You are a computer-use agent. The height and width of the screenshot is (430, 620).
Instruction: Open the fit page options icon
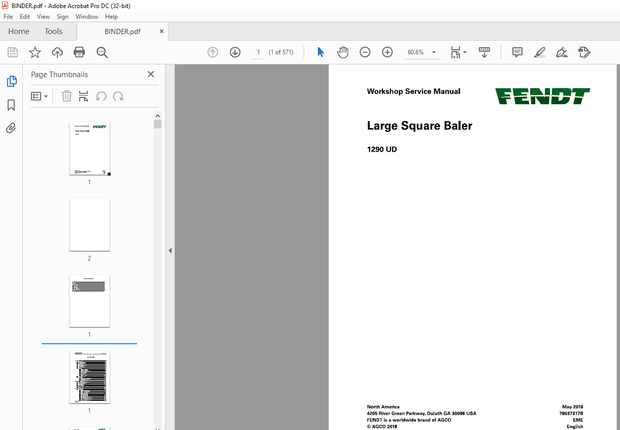tap(458, 52)
